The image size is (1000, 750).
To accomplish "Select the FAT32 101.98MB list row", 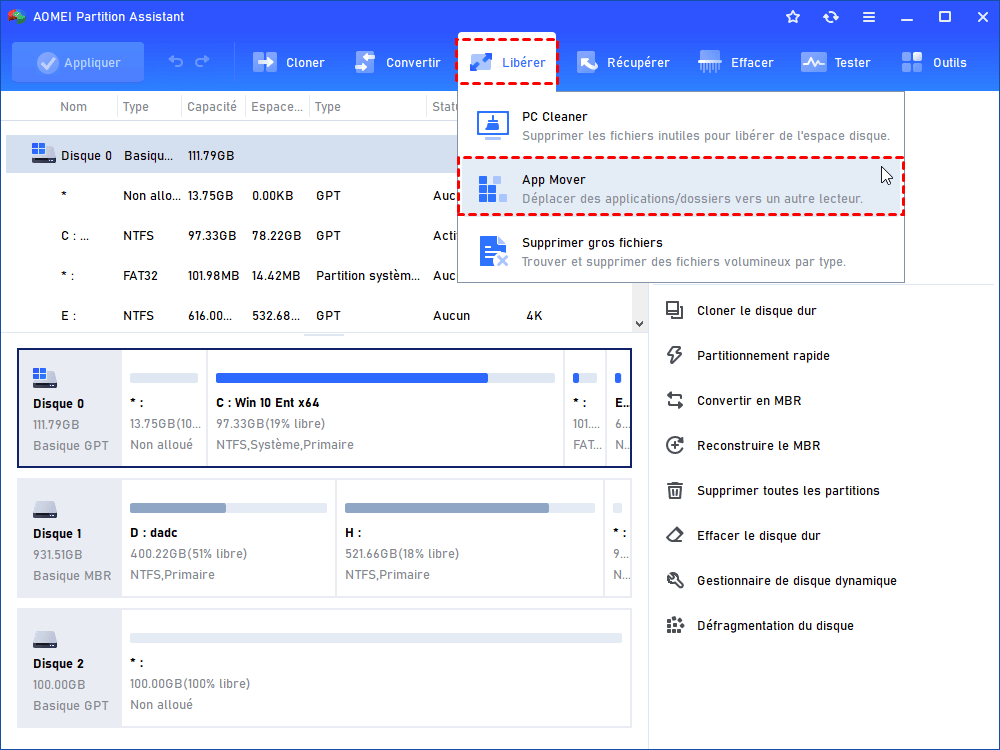I will click(232, 276).
